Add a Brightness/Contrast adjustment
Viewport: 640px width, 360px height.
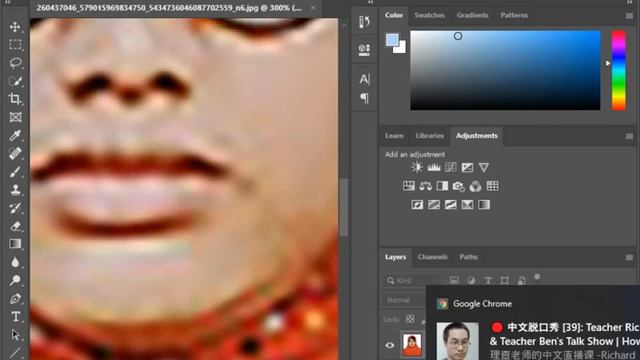point(417,167)
